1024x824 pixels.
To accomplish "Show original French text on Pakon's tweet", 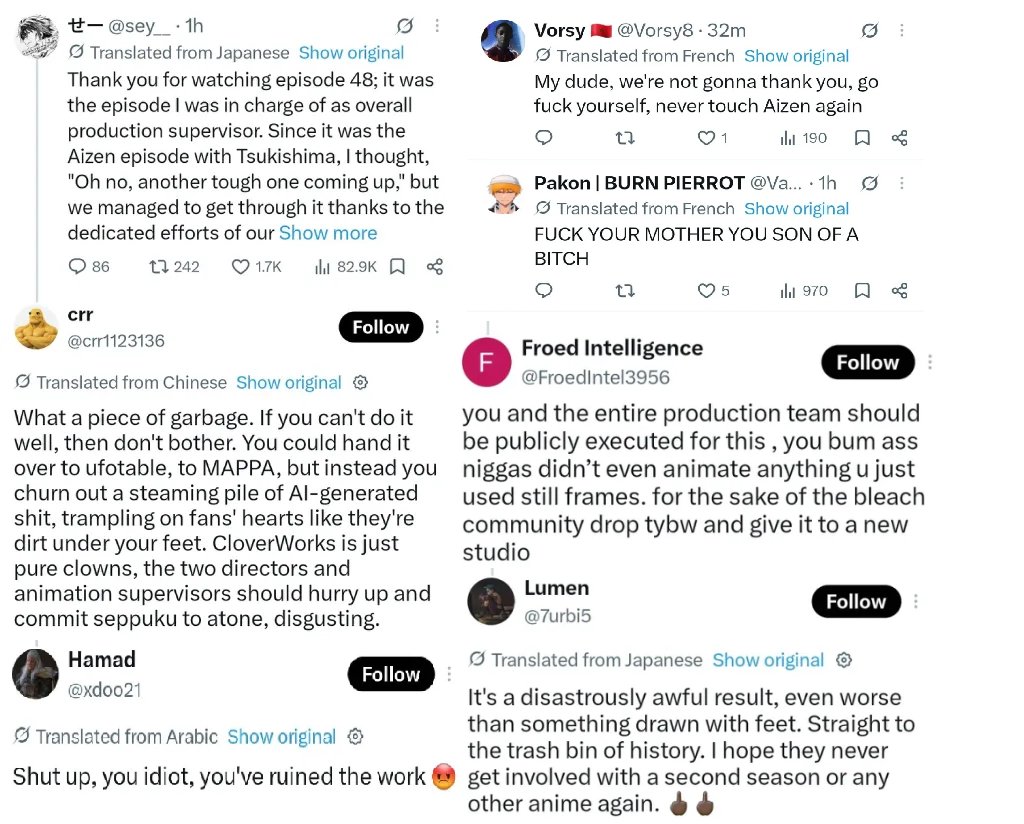I will pos(796,208).
